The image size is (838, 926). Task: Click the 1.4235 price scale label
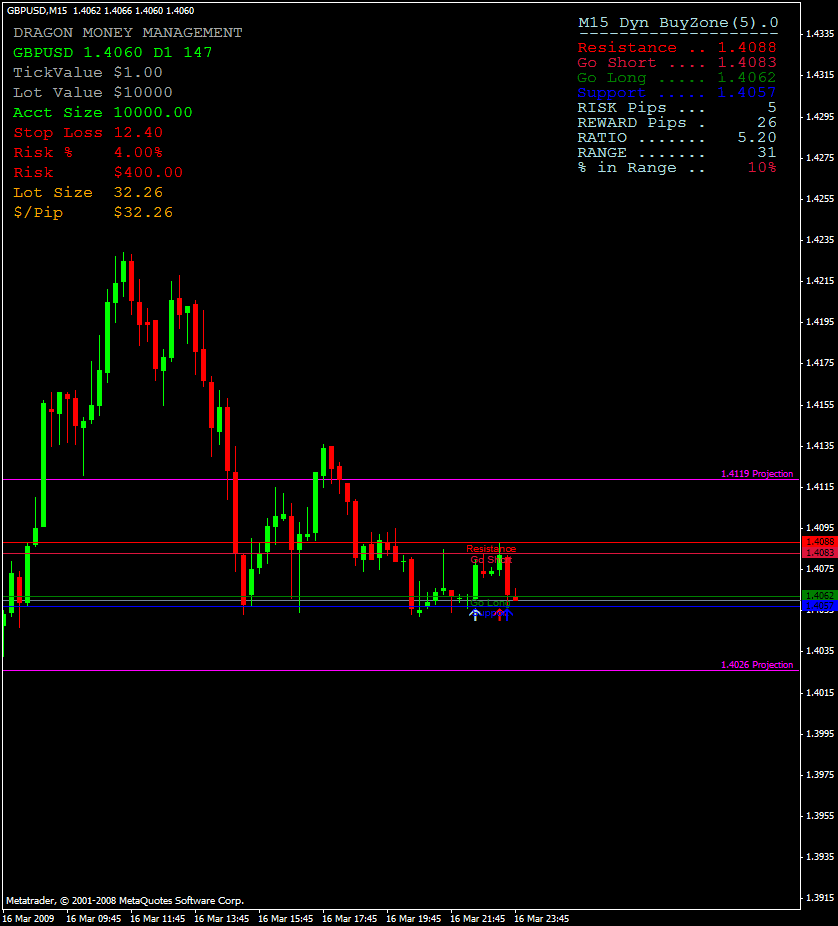point(820,239)
